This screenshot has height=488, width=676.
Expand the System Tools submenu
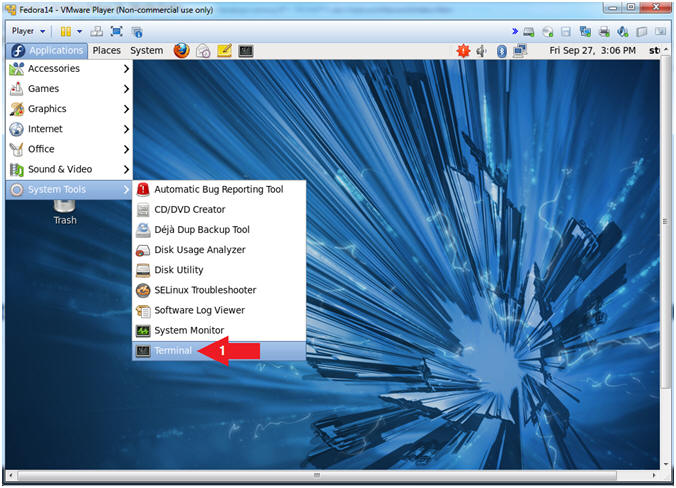69,190
